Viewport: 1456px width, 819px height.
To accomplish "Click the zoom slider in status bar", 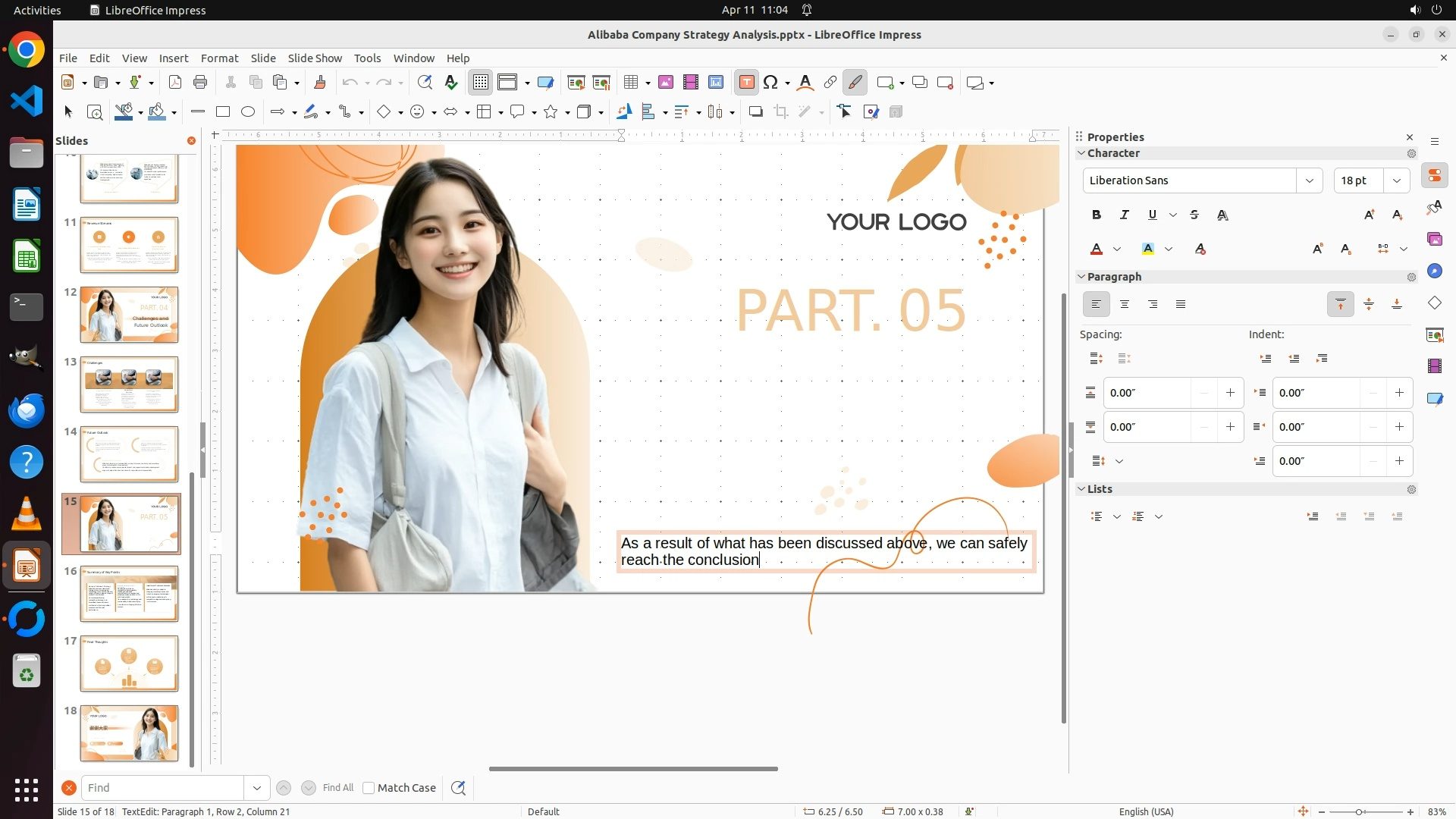I will click(x=1359, y=812).
